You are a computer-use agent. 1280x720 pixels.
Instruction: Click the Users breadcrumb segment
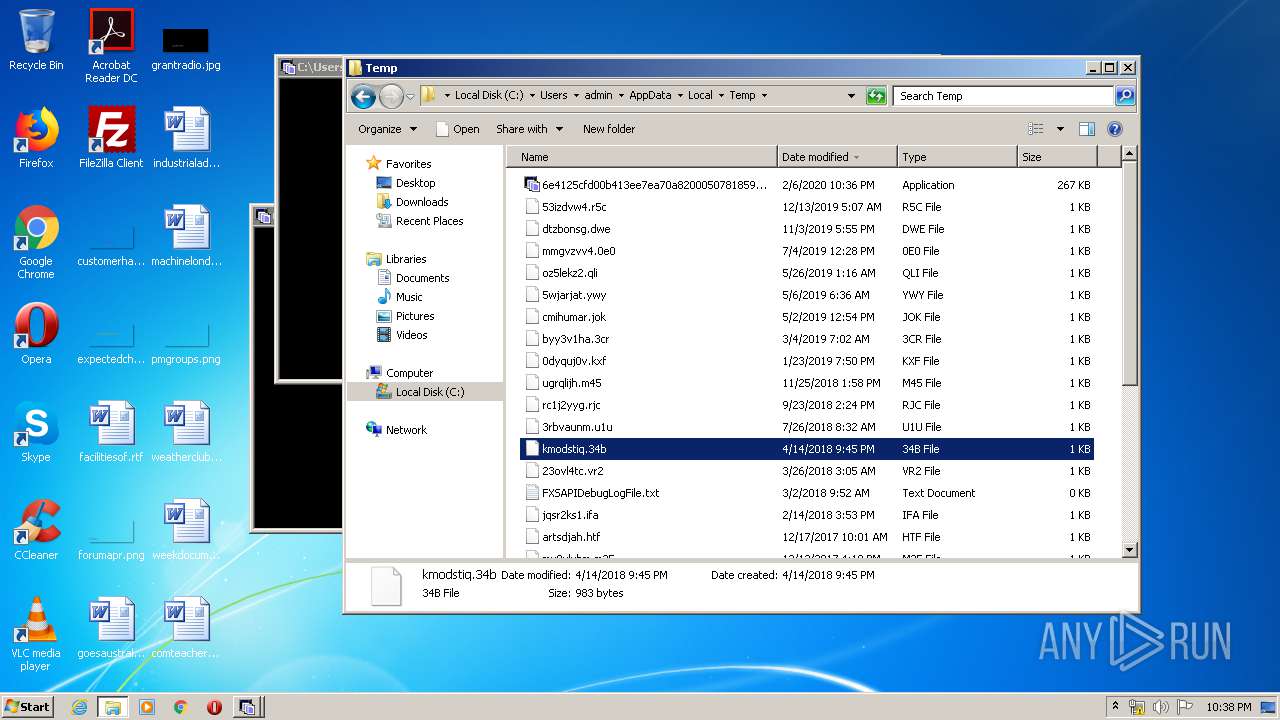tap(553, 96)
